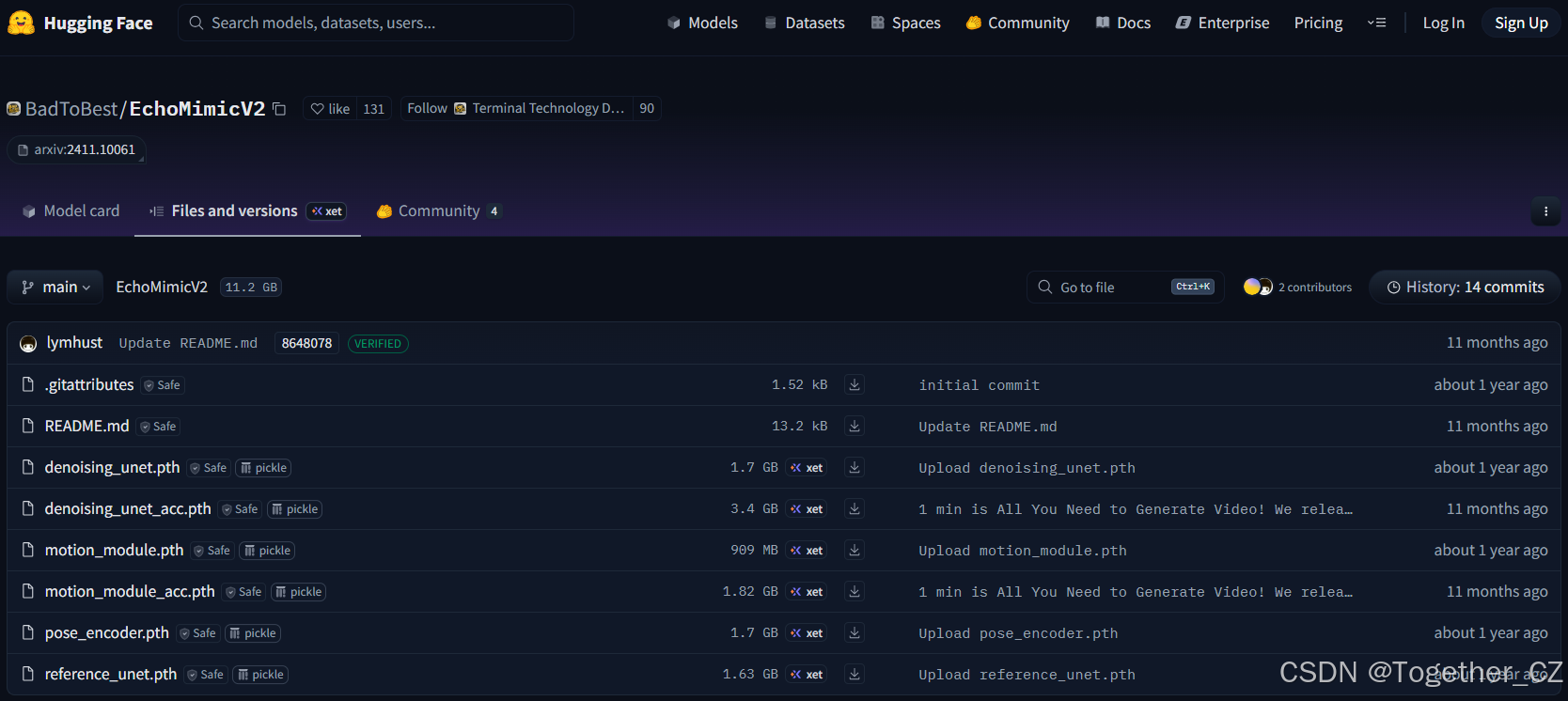Open Spaces in top navigation
This screenshot has width=1568, height=701.
(x=905, y=23)
